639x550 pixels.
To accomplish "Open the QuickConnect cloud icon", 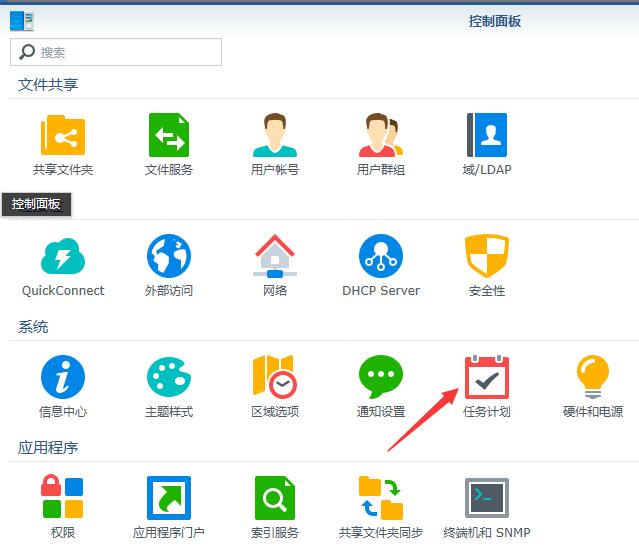I will tap(63, 256).
